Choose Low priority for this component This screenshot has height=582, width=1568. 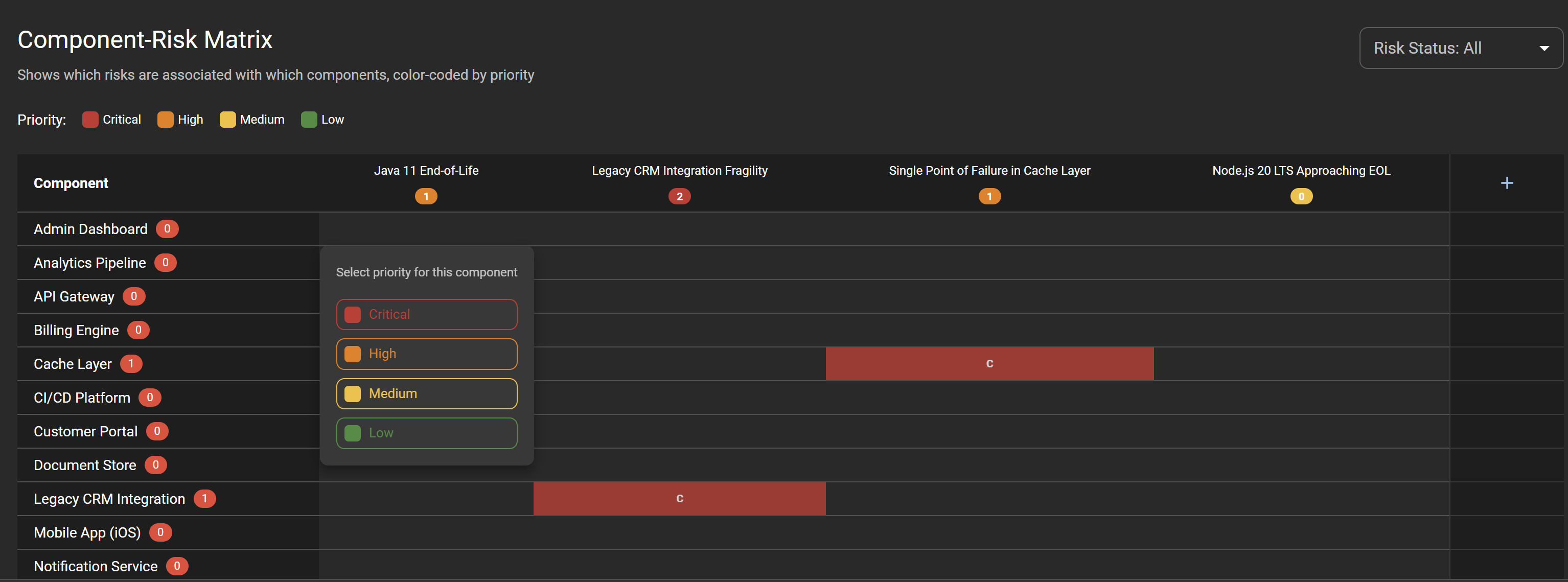tap(426, 433)
